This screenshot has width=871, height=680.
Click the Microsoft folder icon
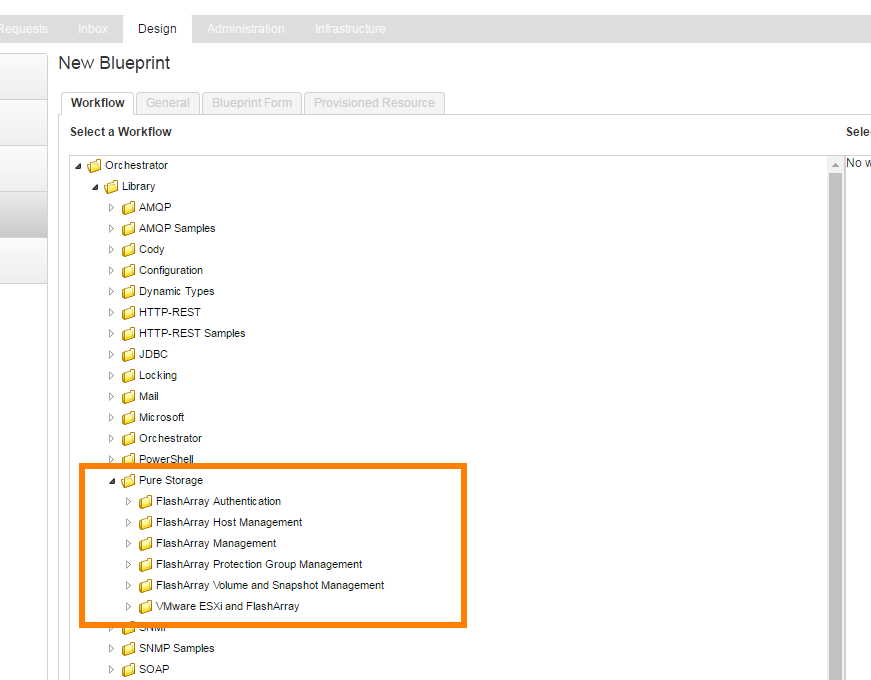click(x=128, y=418)
